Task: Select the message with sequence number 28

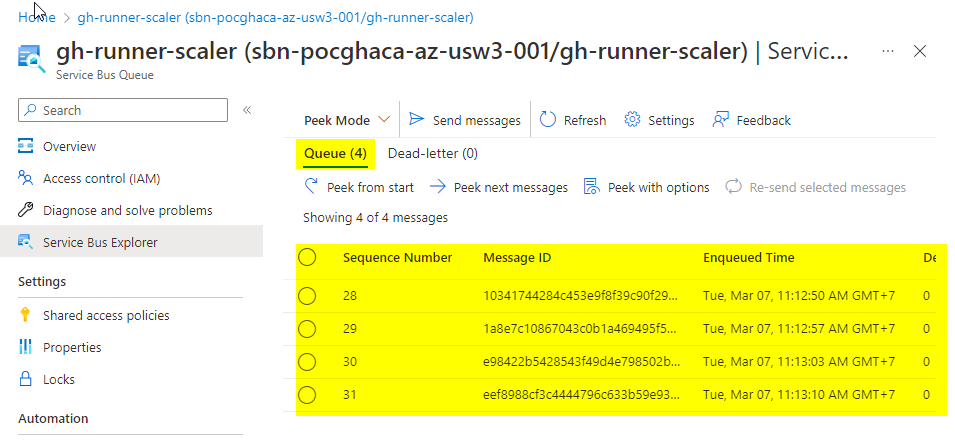Action: [x=308, y=296]
